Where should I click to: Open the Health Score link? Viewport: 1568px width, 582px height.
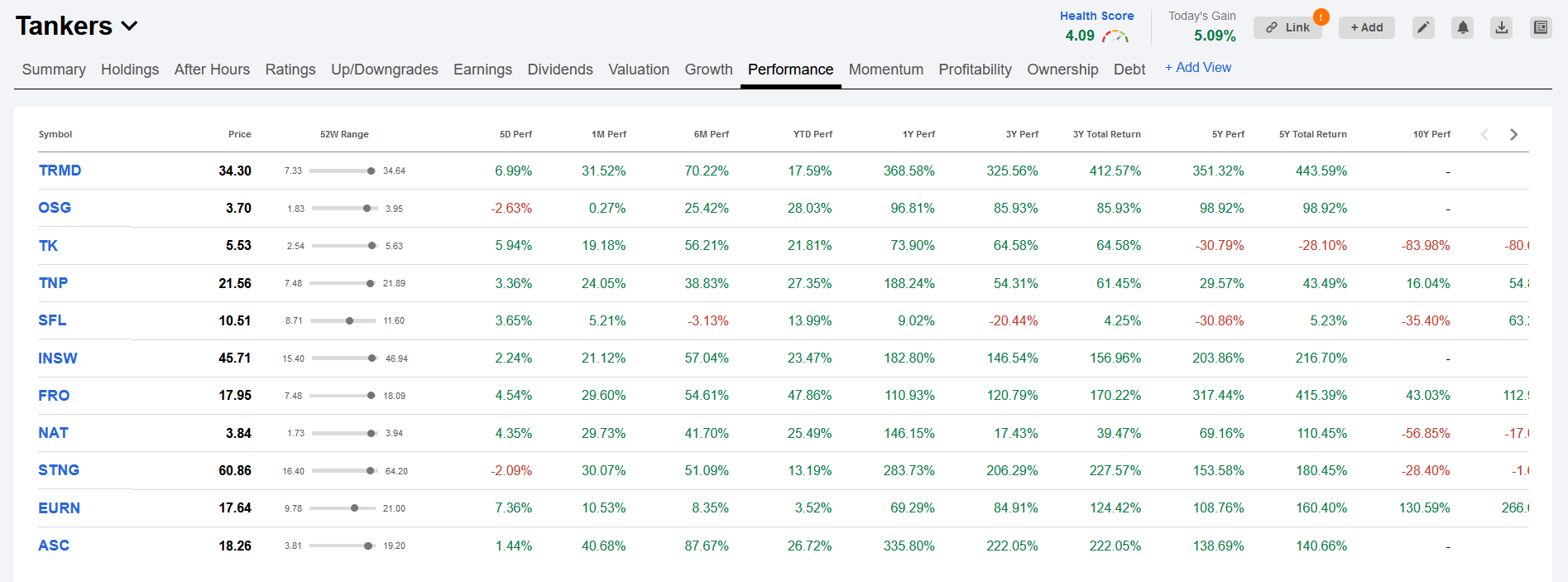tap(1096, 16)
